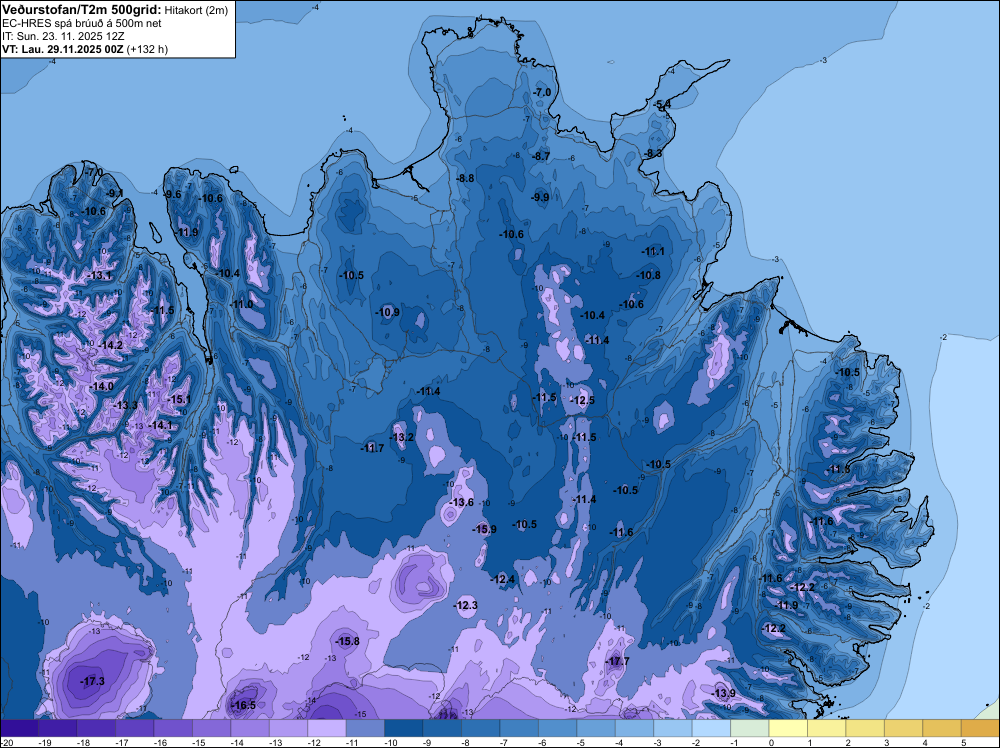Screen dimensions: 1000x748
Task: Click the -13.3 temperature value
Action: 125,406
